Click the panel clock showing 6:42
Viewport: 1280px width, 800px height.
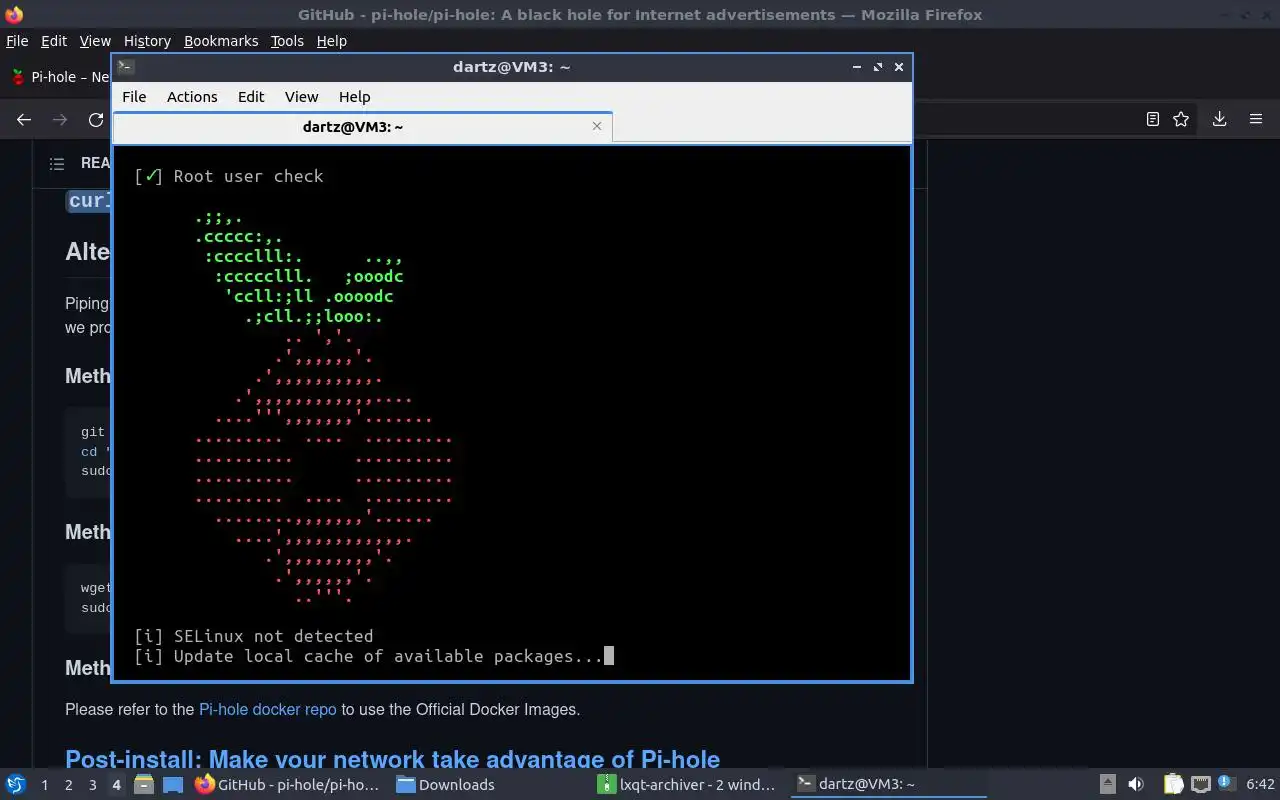point(1260,784)
